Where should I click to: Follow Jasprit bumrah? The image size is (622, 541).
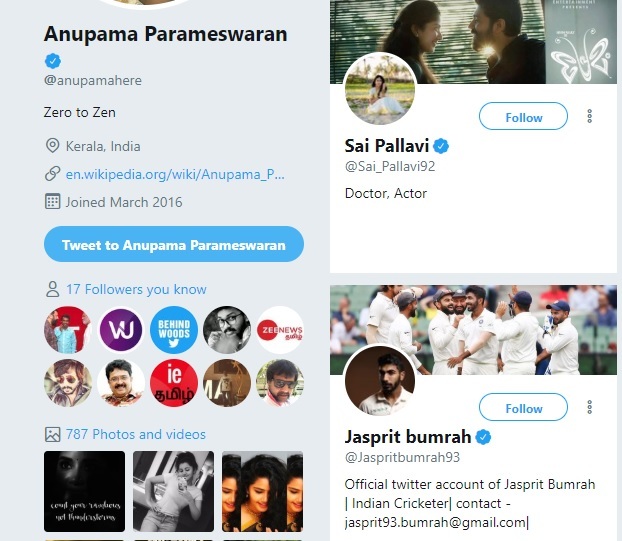pyautogui.click(x=523, y=407)
